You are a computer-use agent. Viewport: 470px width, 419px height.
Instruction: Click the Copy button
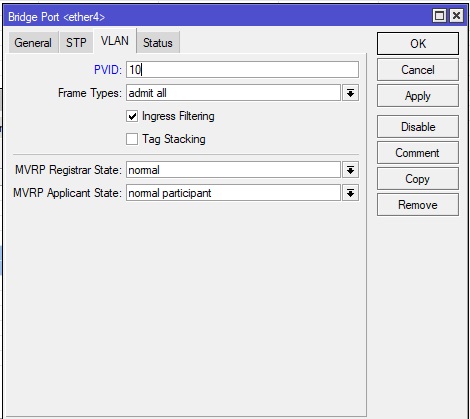[418, 179]
